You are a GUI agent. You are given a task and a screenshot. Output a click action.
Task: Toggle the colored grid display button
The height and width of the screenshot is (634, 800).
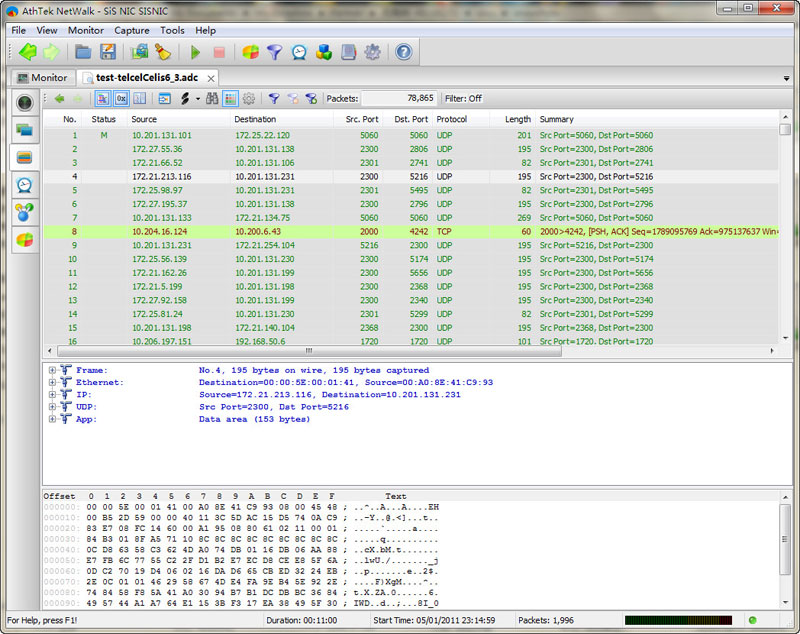tap(230, 99)
